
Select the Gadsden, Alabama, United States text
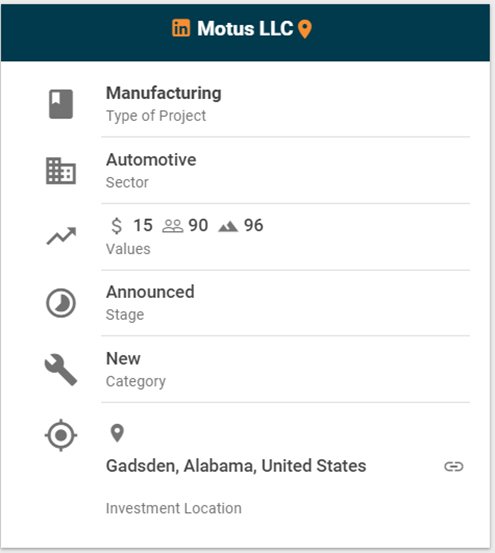point(236,466)
